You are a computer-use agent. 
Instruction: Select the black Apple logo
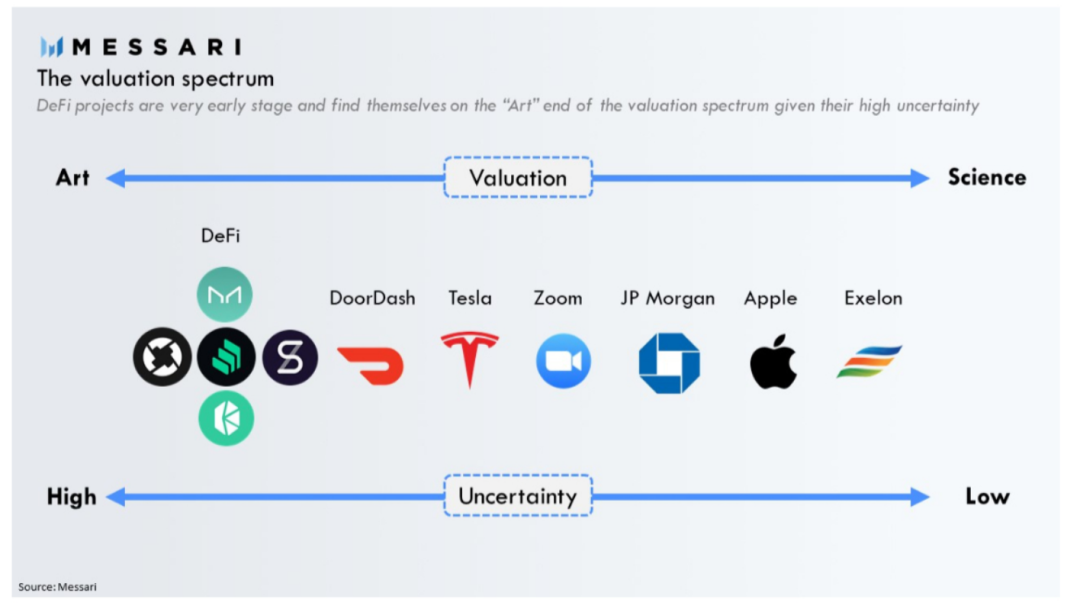point(773,362)
